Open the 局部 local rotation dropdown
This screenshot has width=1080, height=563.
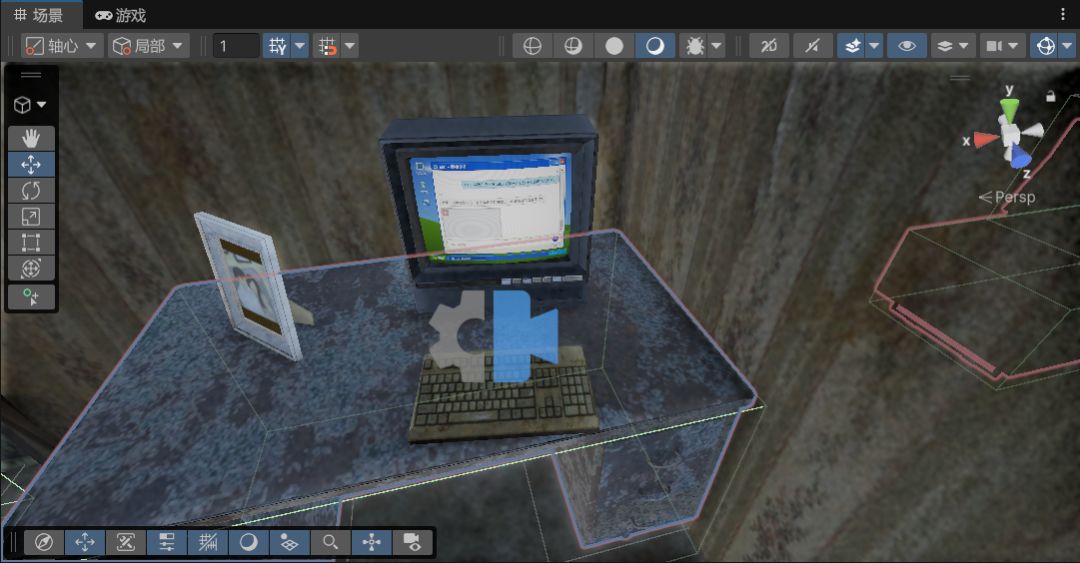click(149, 46)
